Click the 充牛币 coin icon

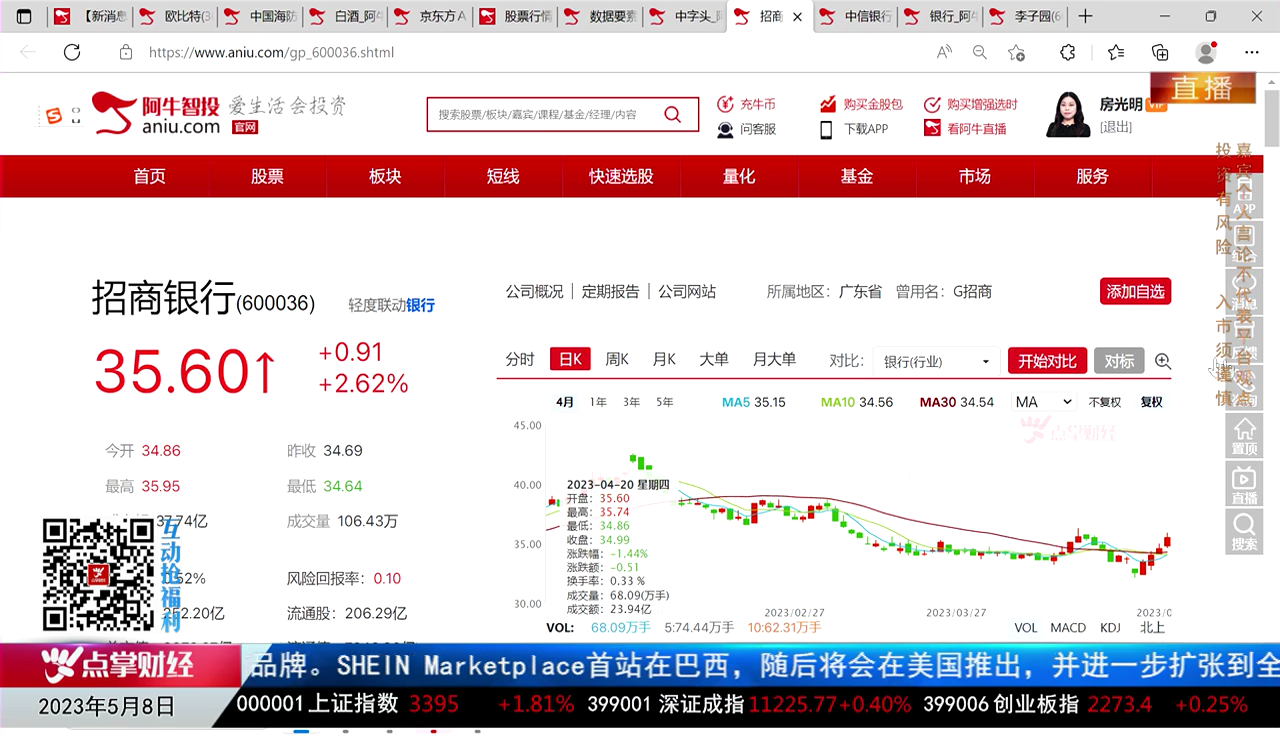tap(725, 104)
